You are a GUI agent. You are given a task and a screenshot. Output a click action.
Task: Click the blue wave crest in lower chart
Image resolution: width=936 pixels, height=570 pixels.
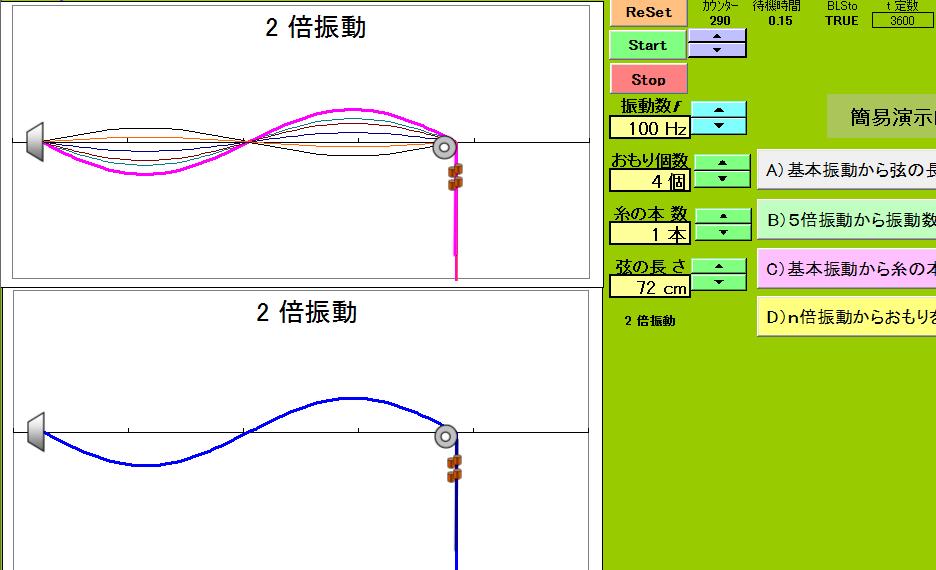(353, 398)
